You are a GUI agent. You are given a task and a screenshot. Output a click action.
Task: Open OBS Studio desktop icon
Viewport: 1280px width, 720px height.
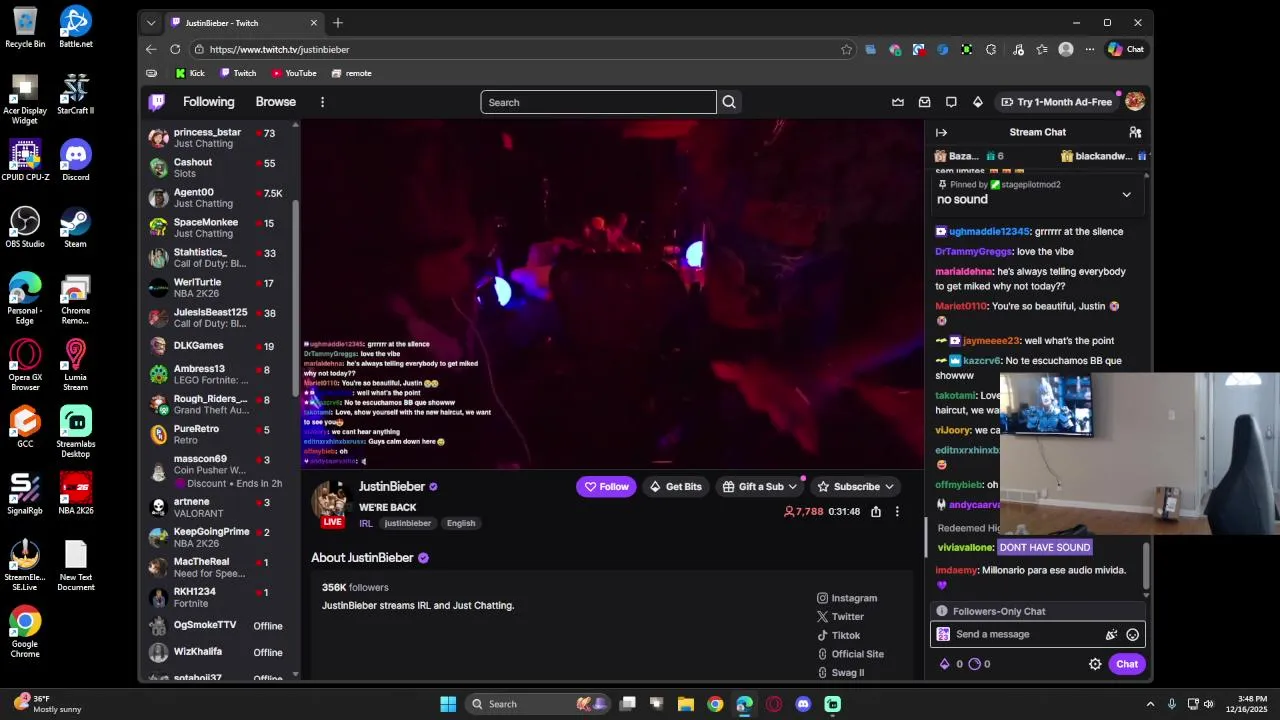[25, 228]
